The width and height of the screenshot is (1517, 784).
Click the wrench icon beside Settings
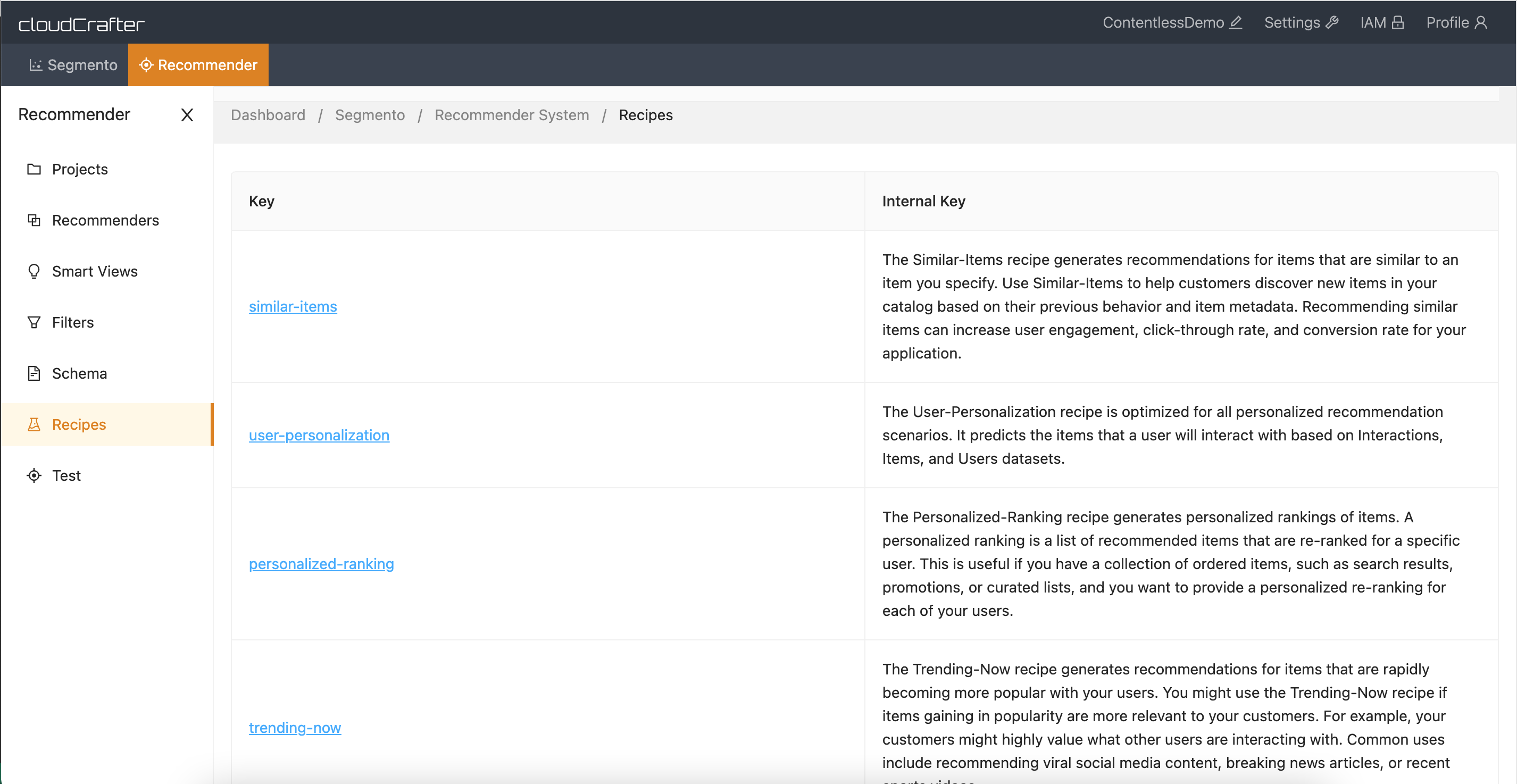click(1332, 22)
